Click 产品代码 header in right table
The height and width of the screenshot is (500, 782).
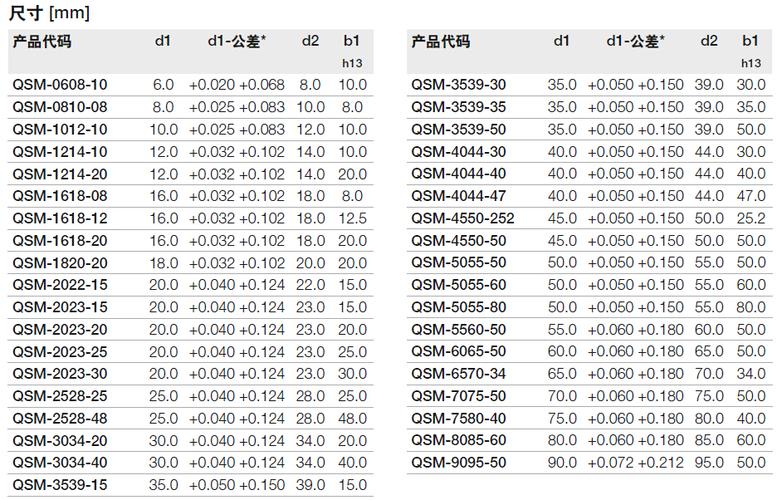441,41
